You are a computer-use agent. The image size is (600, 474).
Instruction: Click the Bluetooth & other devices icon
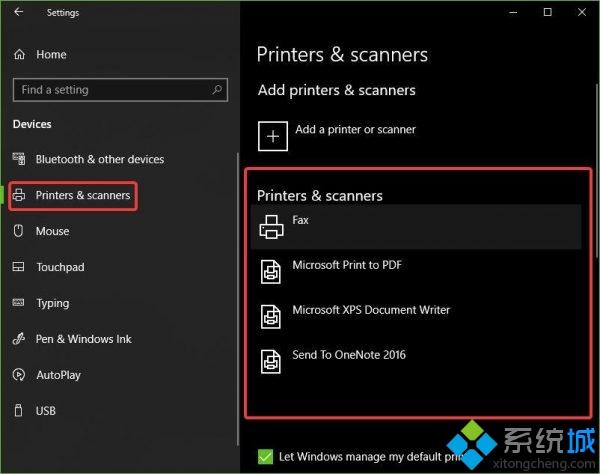tap(19, 159)
